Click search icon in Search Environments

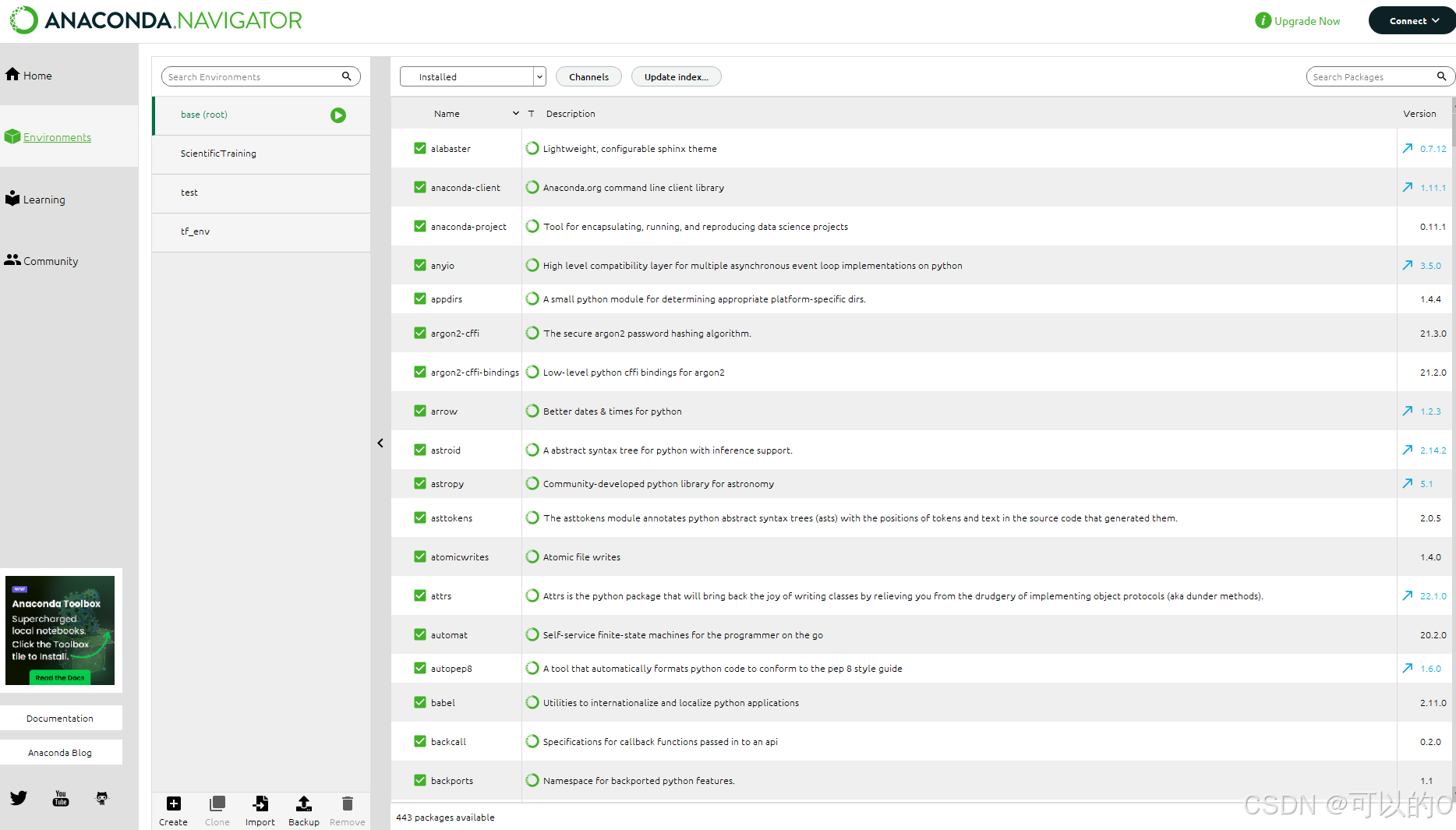pos(347,76)
